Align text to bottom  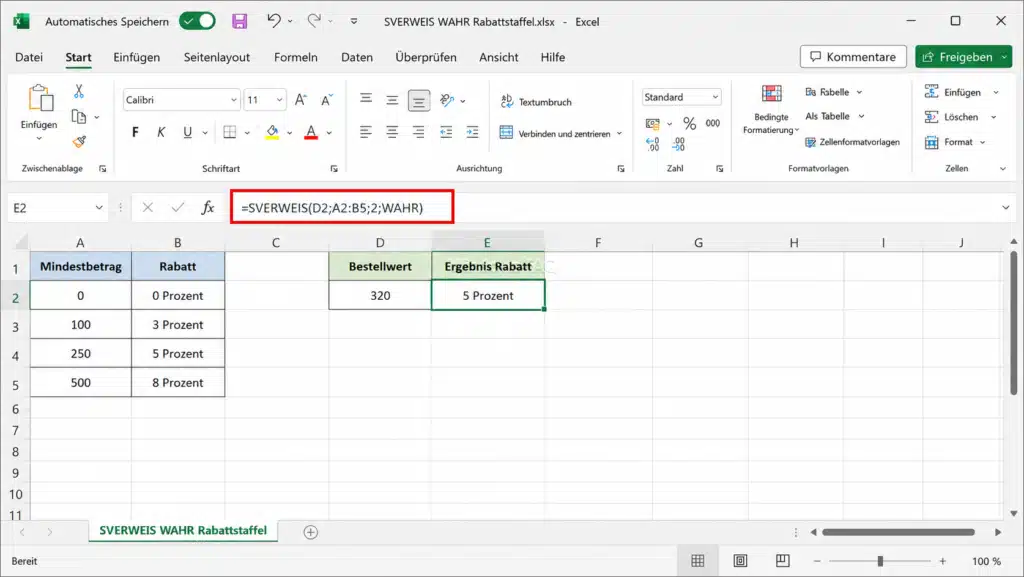pyautogui.click(x=419, y=101)
